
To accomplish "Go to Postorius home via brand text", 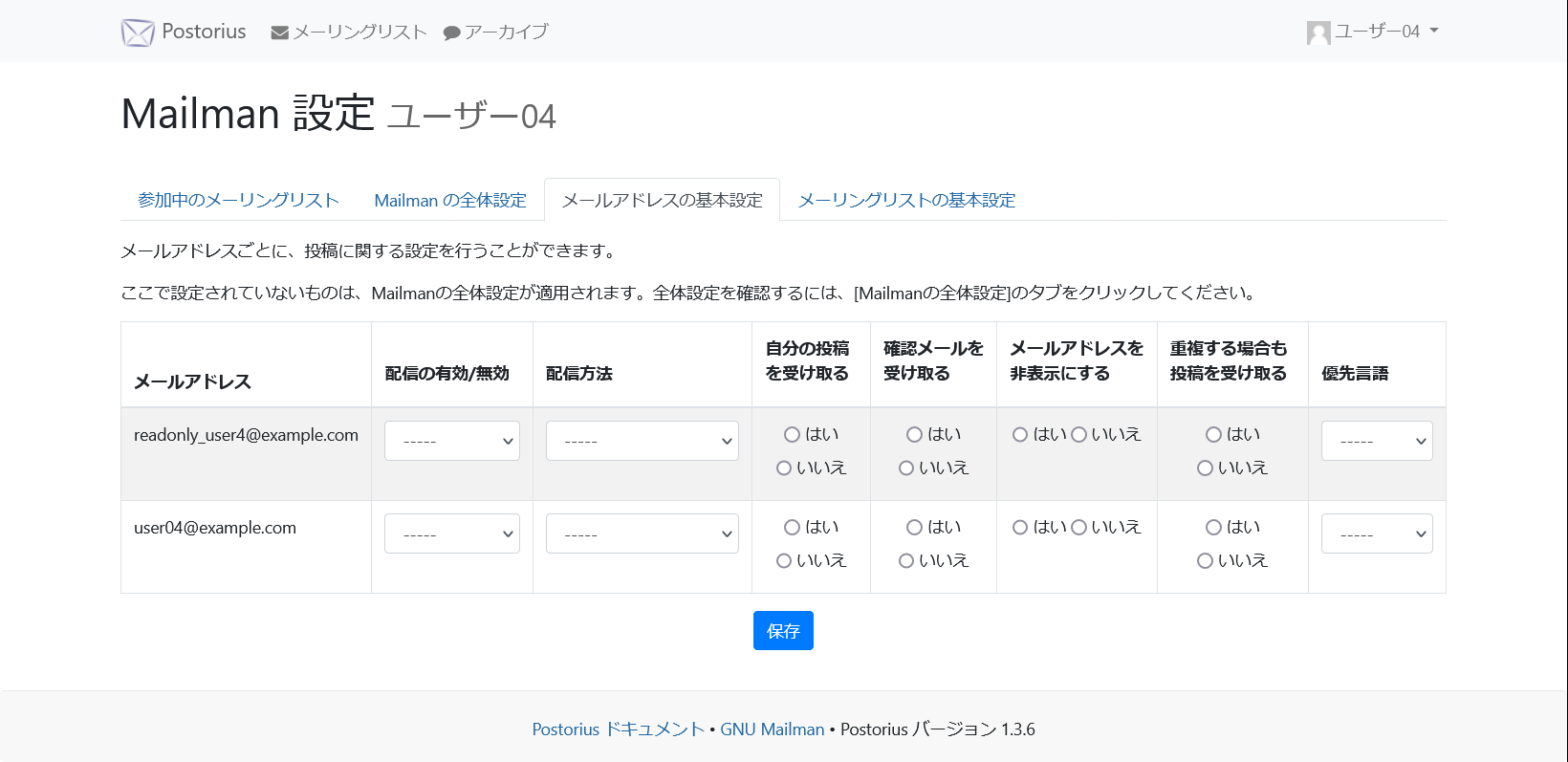I will coord(204,32).
